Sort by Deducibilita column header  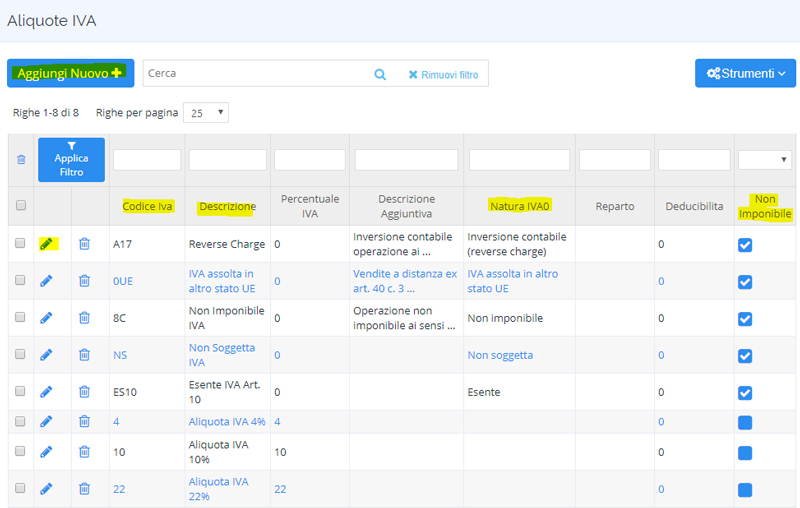tap(694, 206)
